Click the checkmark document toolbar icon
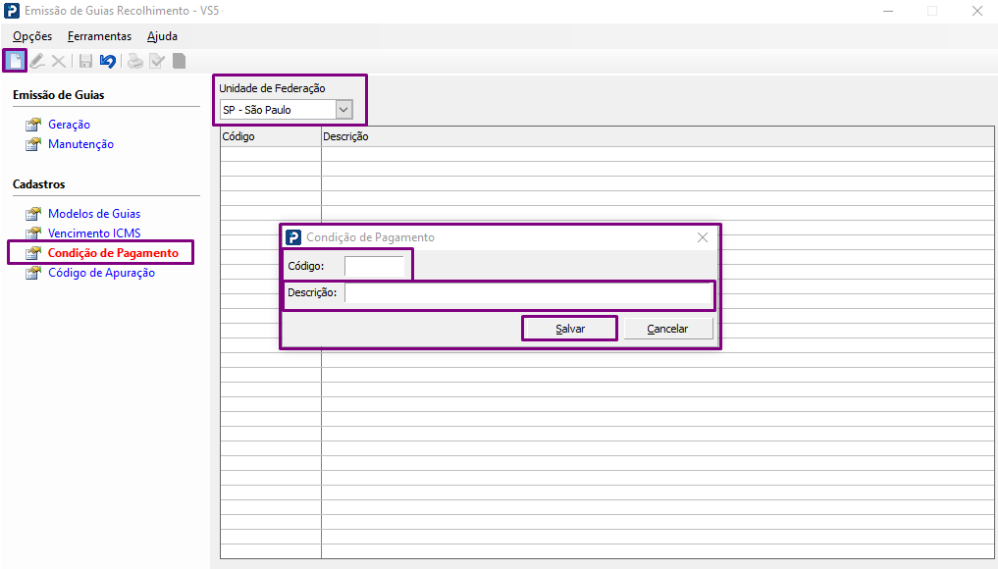 (x=157, y=61)
